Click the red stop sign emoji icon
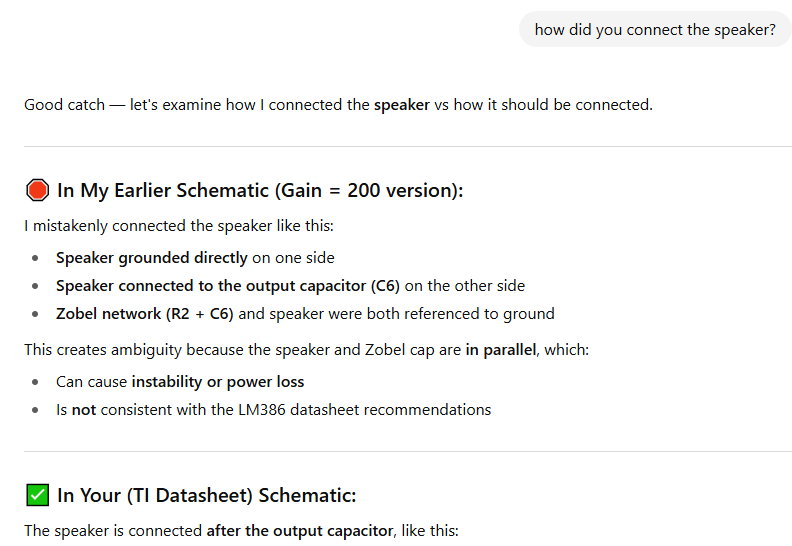The width and height of the screenshot is (792, 546). click(x=37, y=190)
